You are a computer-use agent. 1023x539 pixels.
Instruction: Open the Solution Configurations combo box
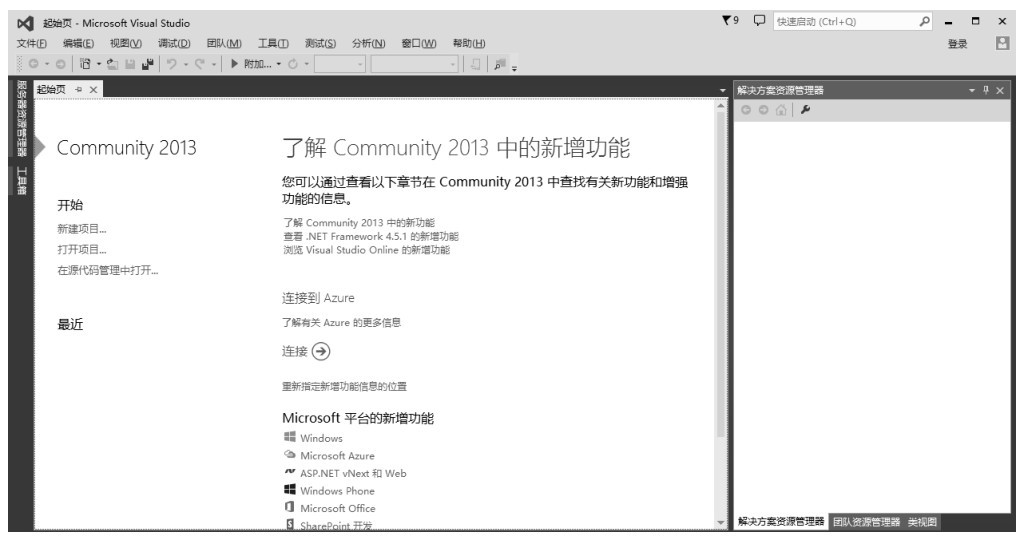pos(339,64)
